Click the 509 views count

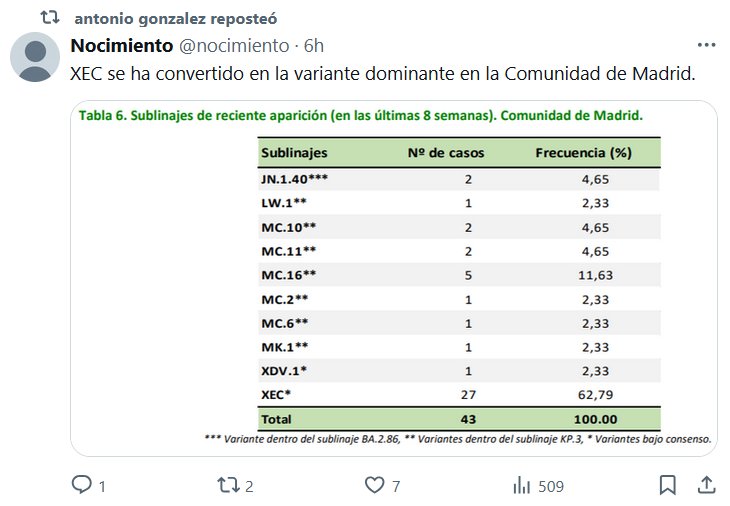coord(551,487)
